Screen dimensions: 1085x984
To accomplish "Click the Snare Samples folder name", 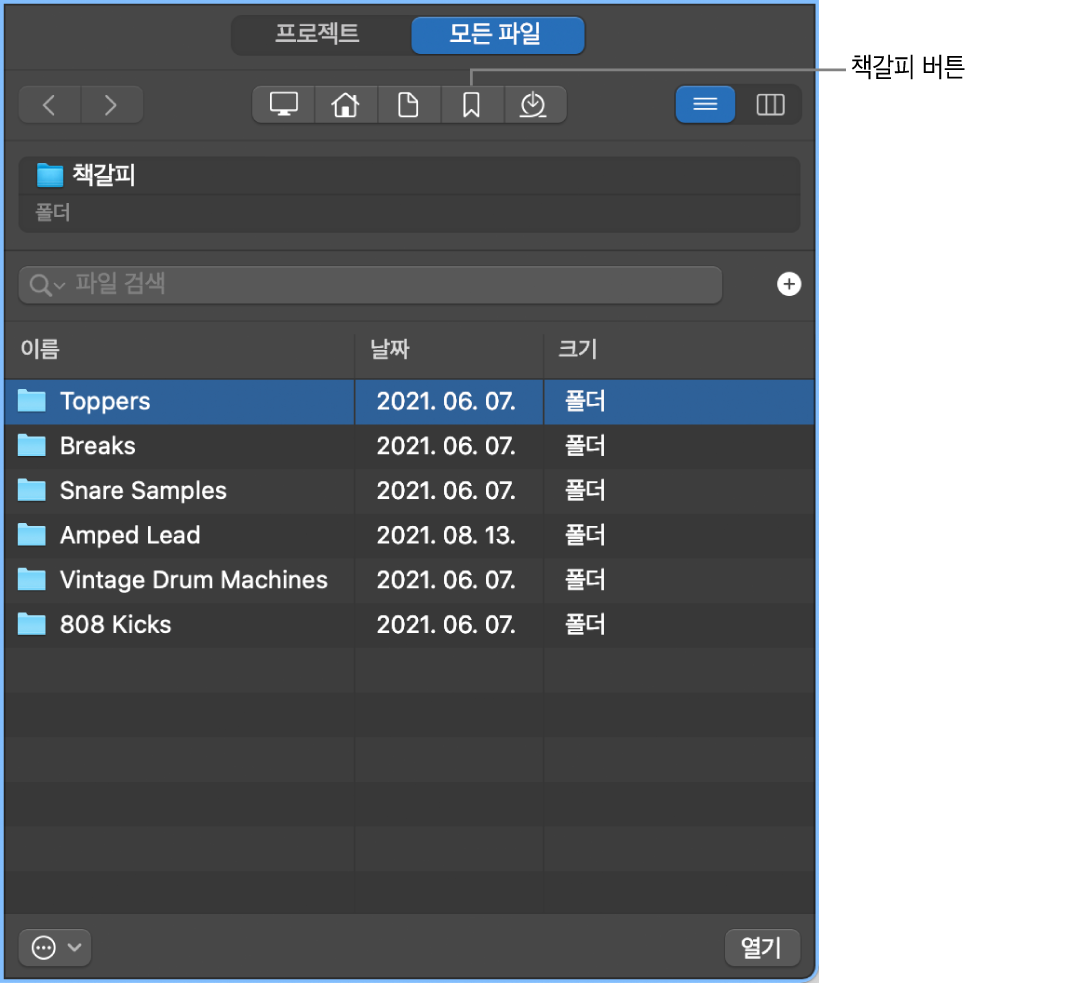I will 143,491.
